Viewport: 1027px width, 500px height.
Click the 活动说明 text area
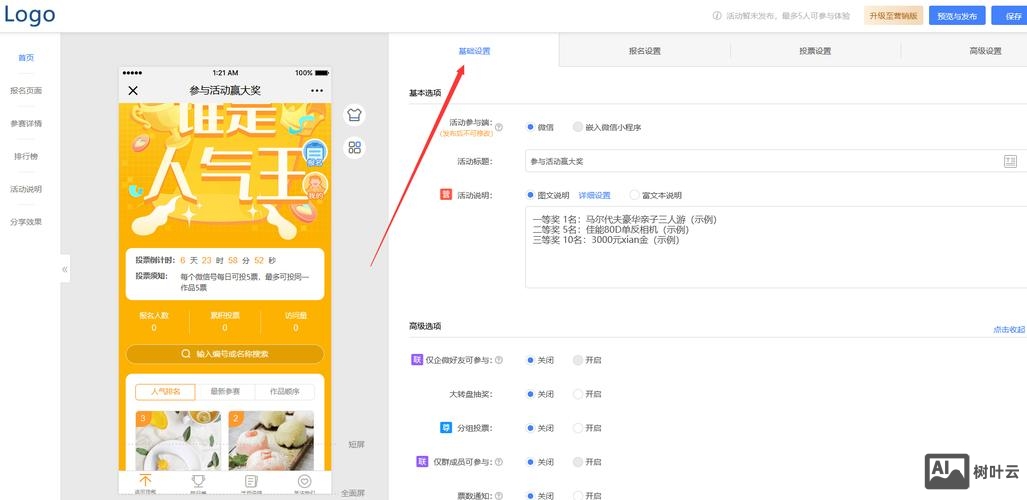click(x=775, y=247)
